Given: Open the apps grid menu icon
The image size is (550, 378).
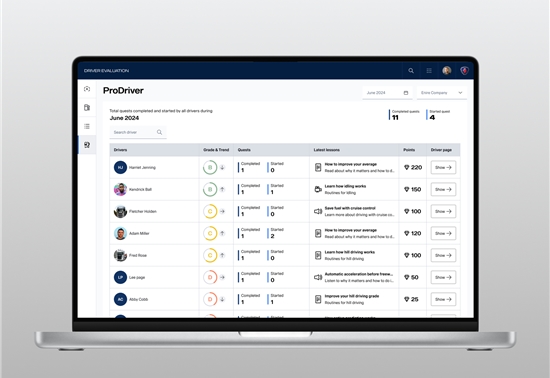Looking at the screenshot, I should click(429, 71).
